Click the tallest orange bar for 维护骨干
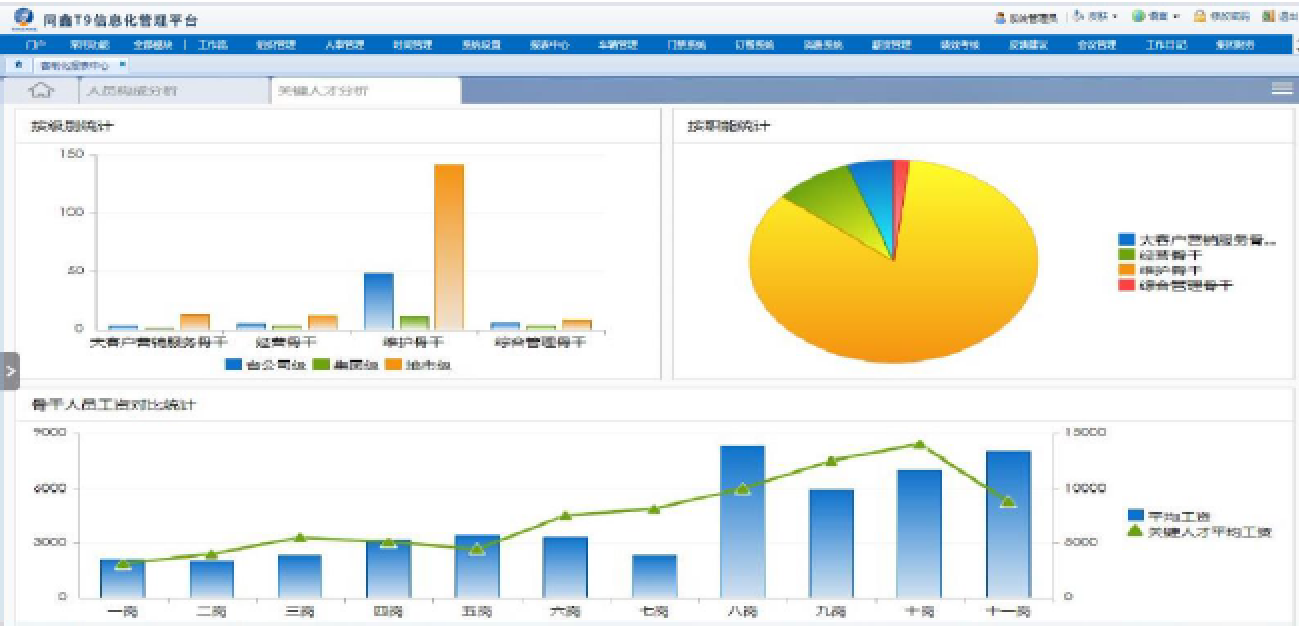This screenshot has width=1299, height=627. (x=449, y=246)
